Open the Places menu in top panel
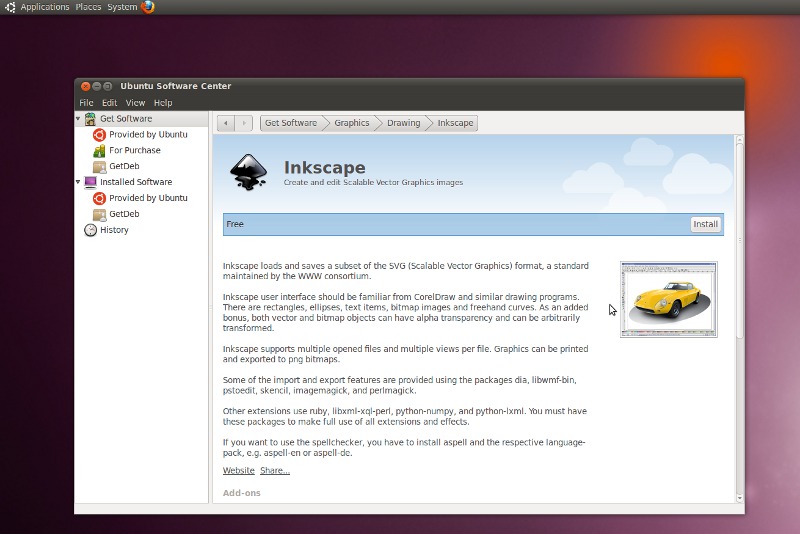 point(88,7)
